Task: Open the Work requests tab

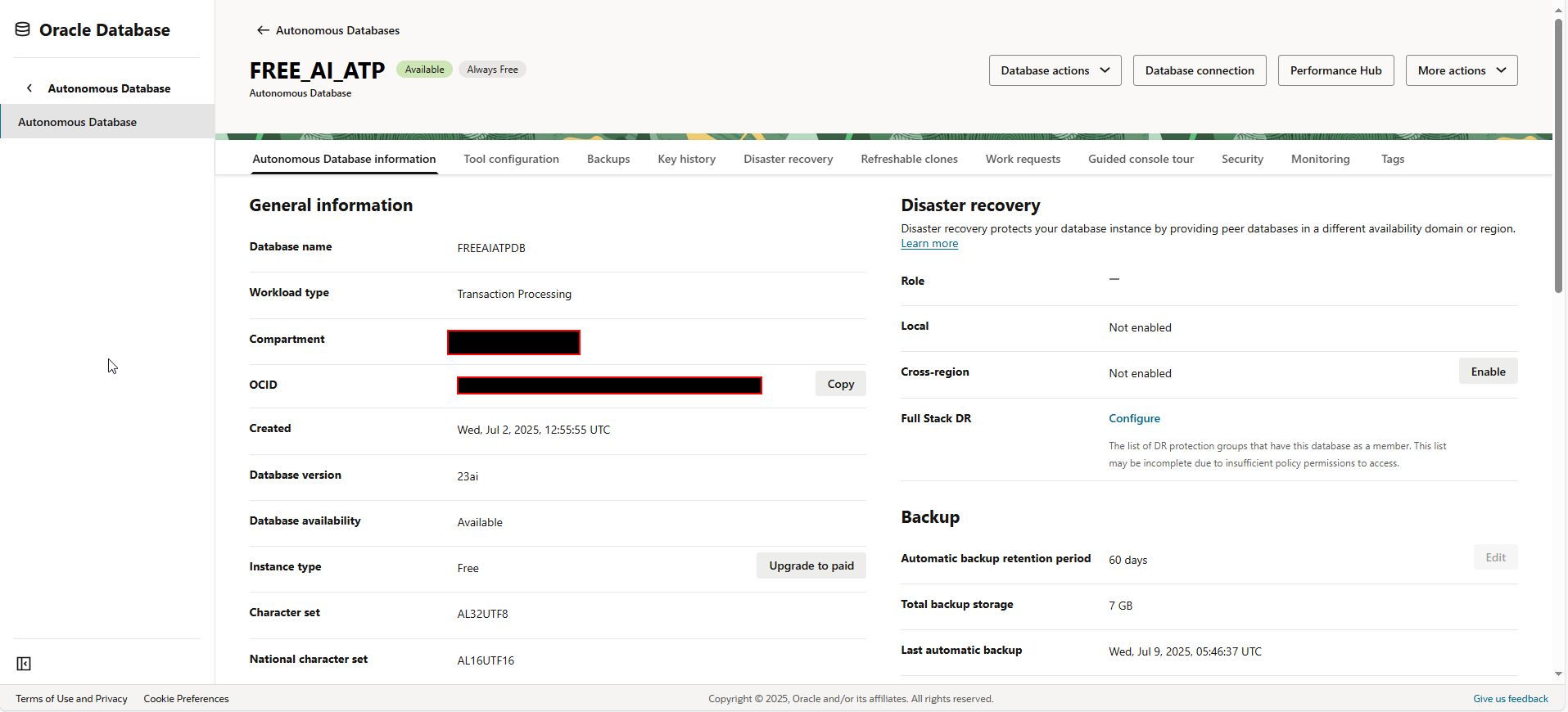Action: pos(1023,159)
